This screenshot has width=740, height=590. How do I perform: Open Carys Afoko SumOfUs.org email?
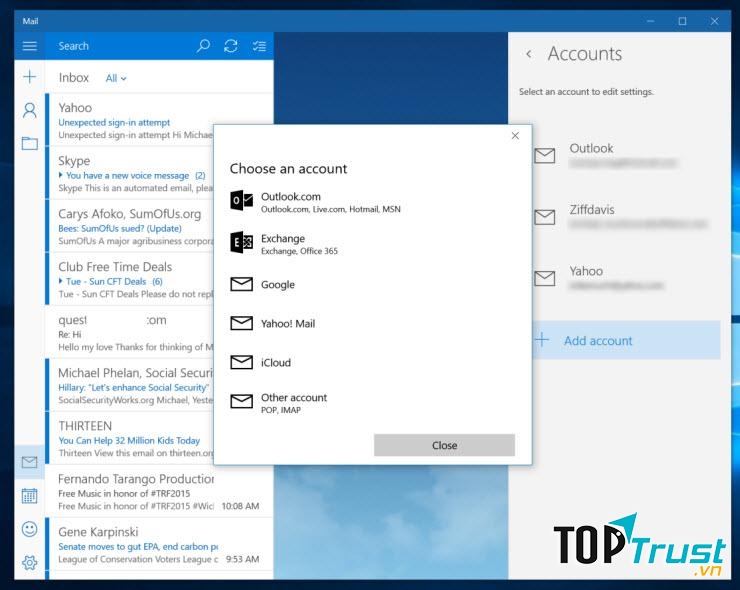(x=130, y=227)
